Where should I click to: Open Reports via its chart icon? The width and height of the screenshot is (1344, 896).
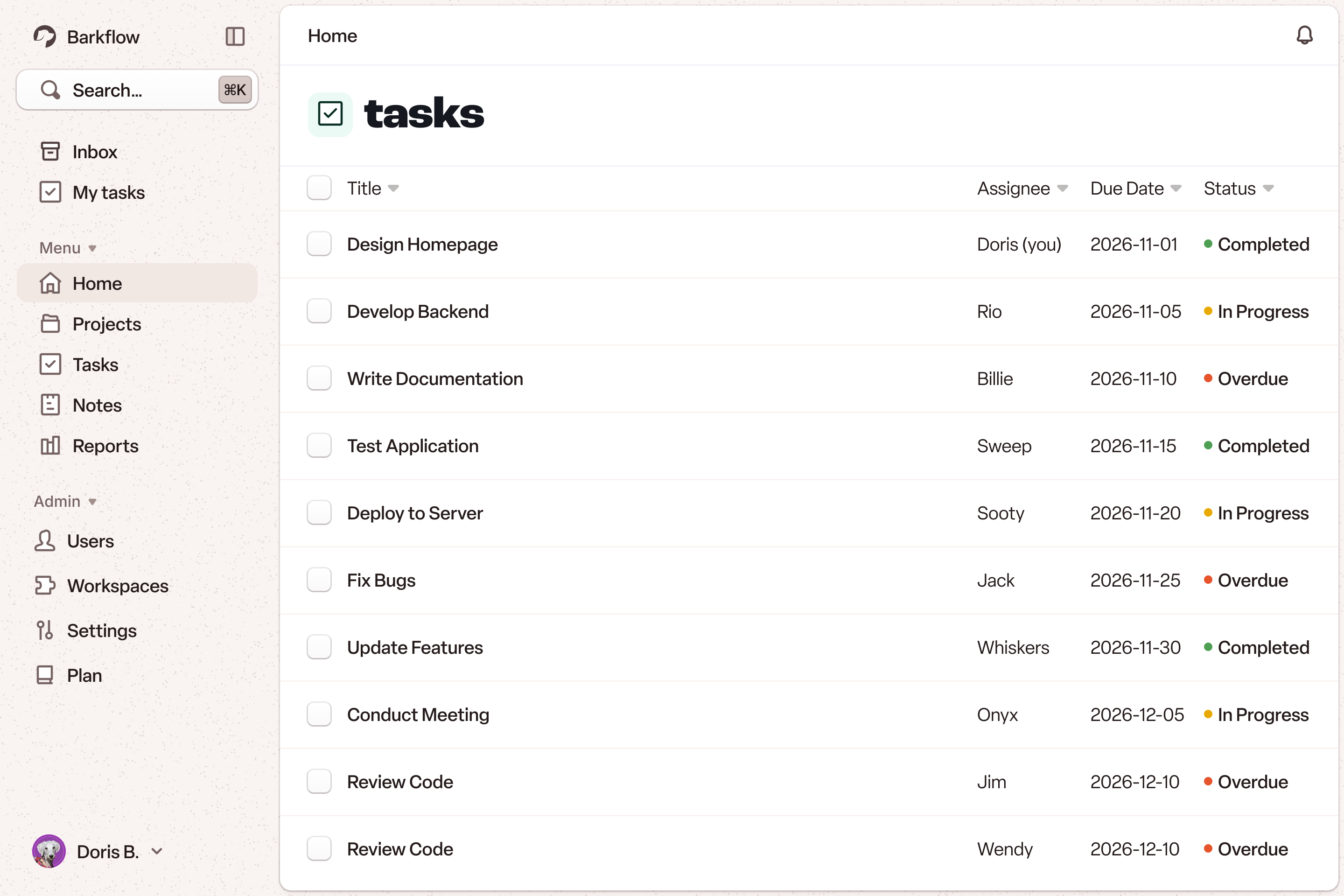(50, 446)
